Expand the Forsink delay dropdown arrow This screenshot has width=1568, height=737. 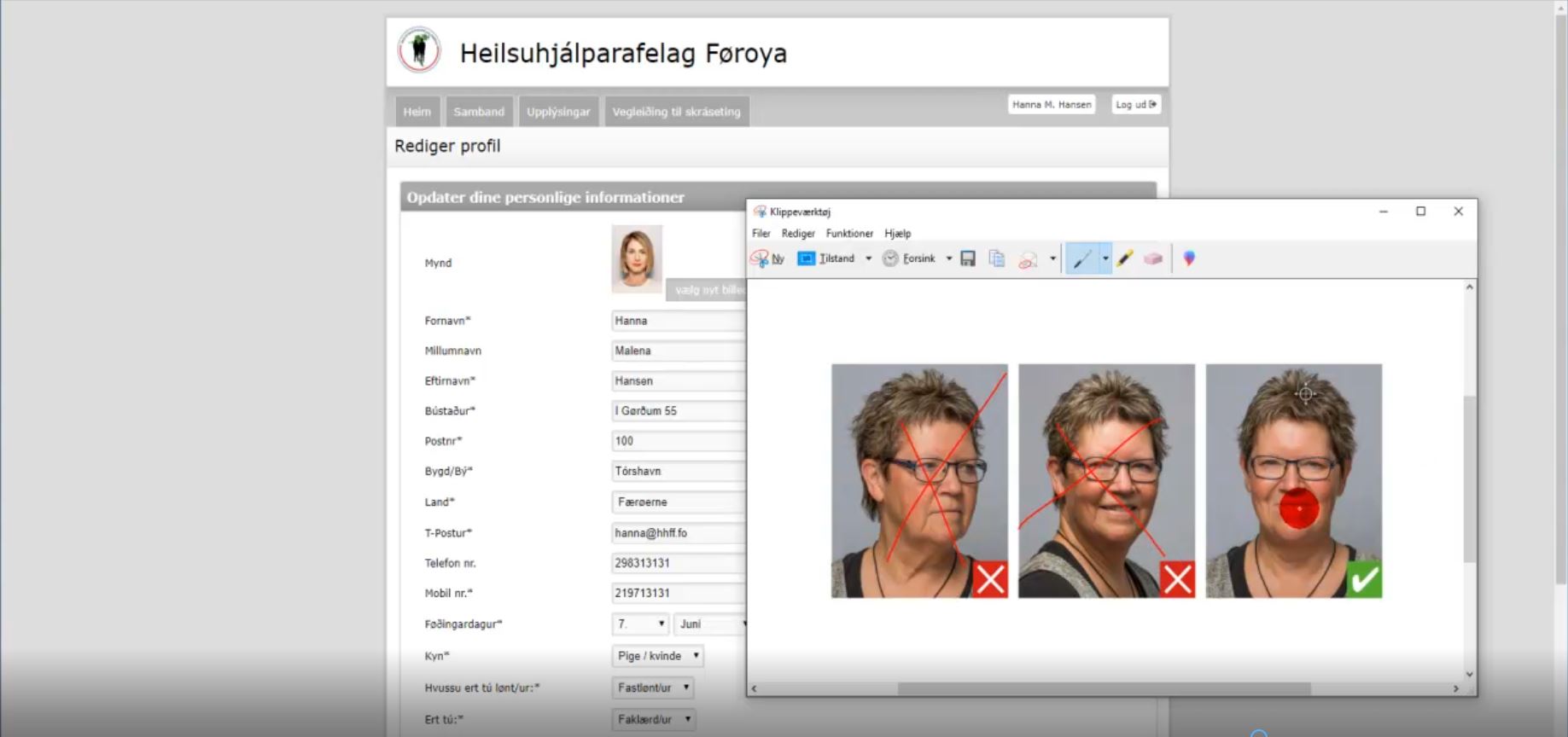click(x=948, y=258)
